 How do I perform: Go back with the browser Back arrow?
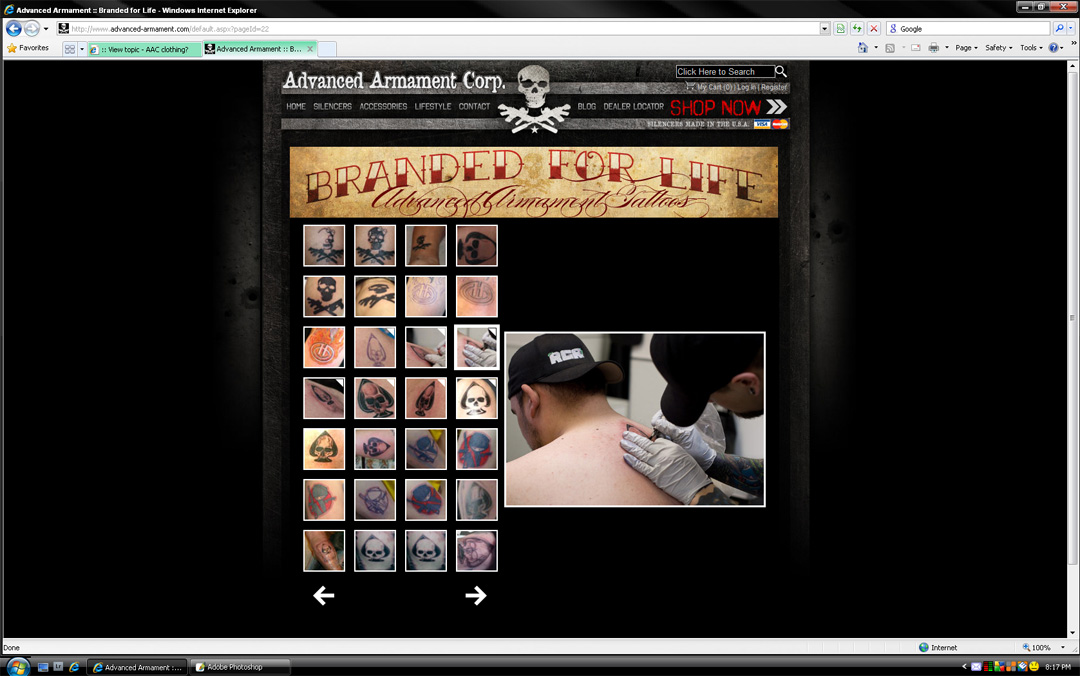pyautogui.click(x=14, y=29)
